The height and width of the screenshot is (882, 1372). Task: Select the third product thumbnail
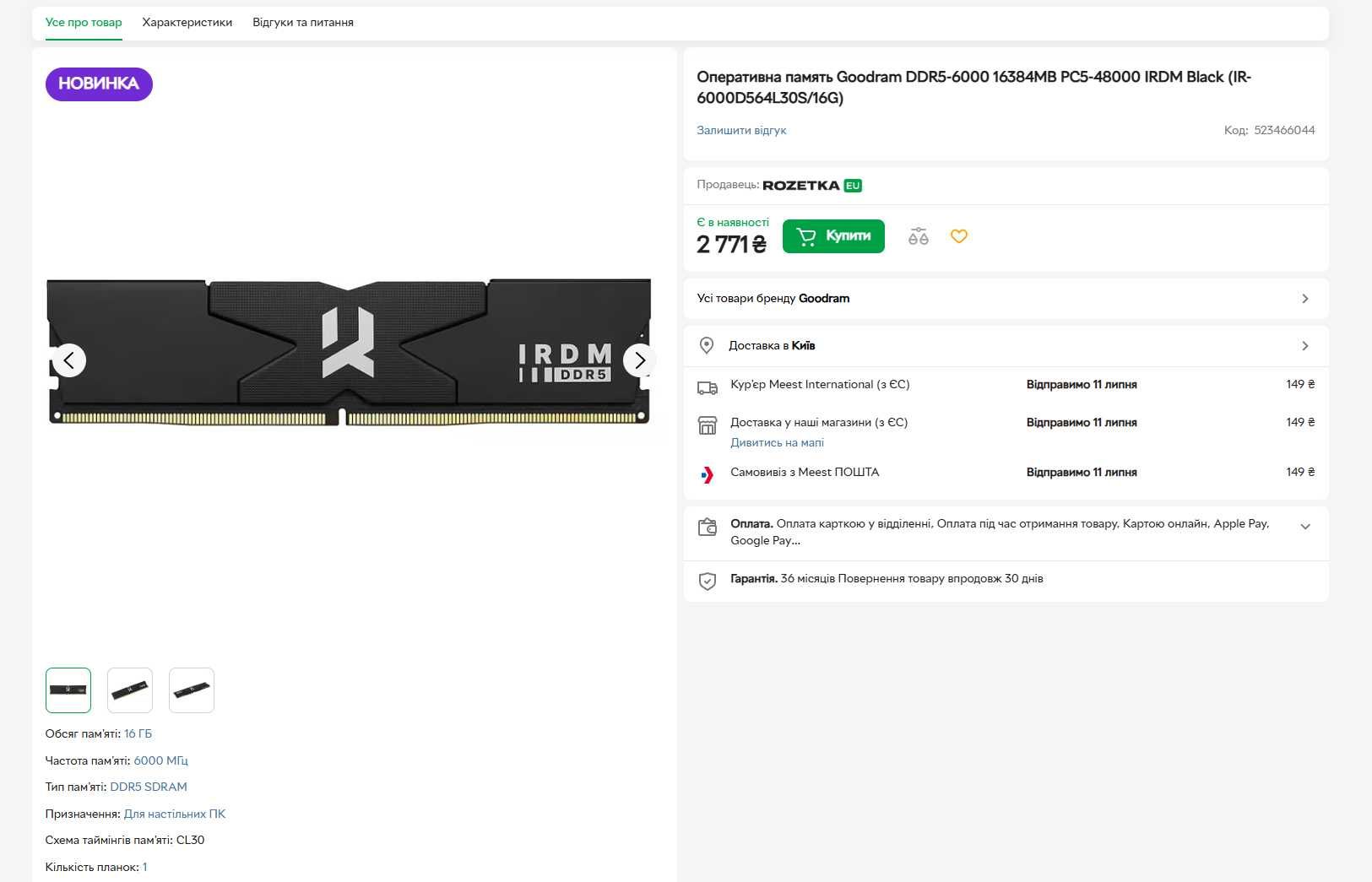pos(192,690)
